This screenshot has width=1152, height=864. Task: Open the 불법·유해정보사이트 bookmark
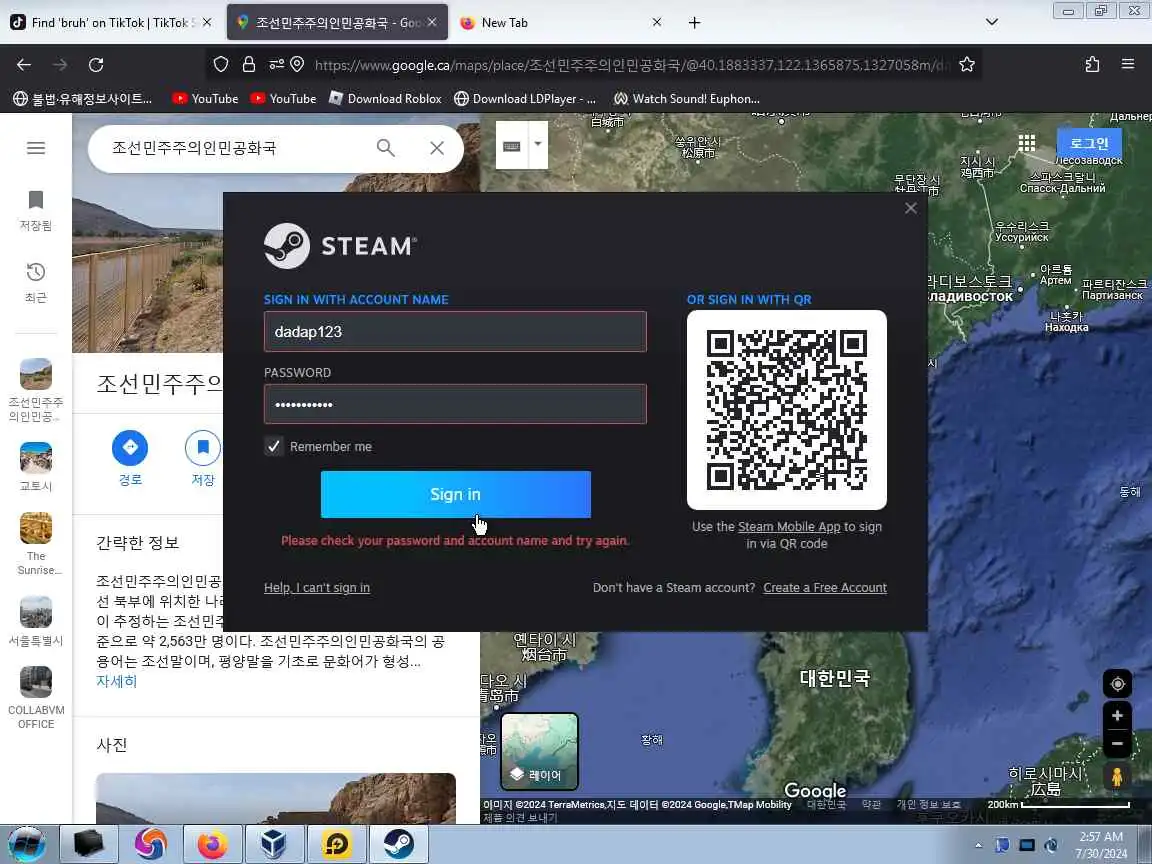coord(82,98)
